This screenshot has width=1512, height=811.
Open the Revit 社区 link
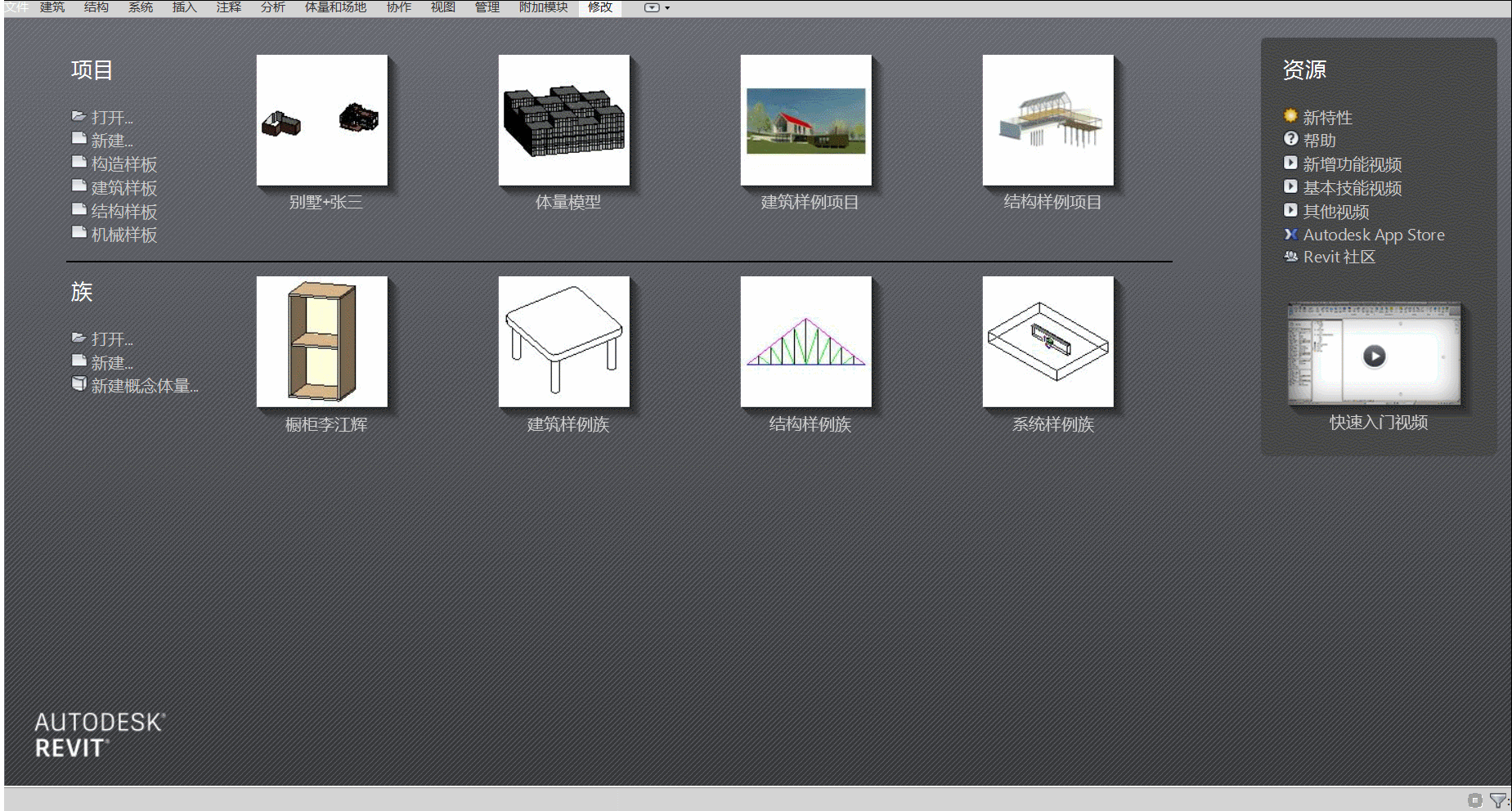(x=1339, y=257)
